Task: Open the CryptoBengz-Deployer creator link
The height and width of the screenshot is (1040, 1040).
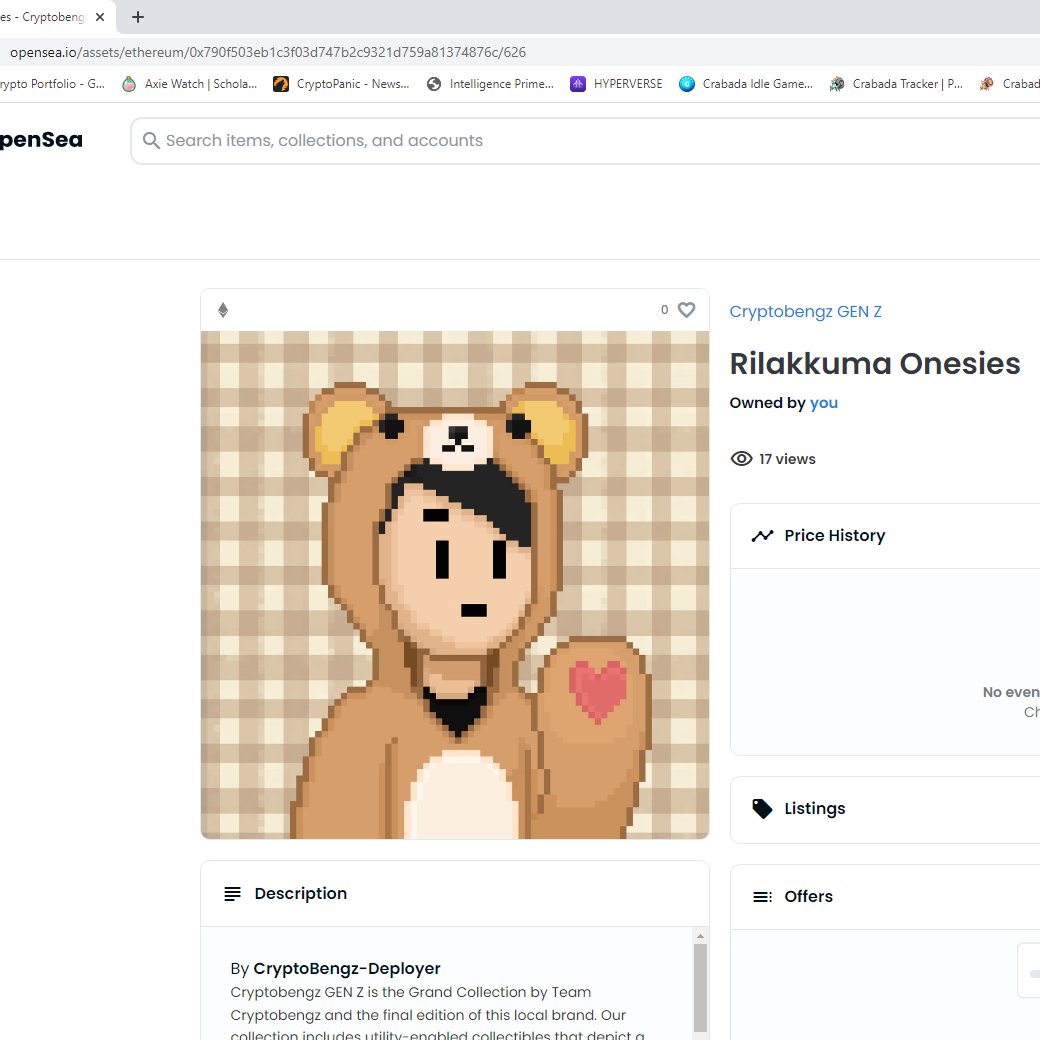Action: pyautogui.click(x=347, y=968)
